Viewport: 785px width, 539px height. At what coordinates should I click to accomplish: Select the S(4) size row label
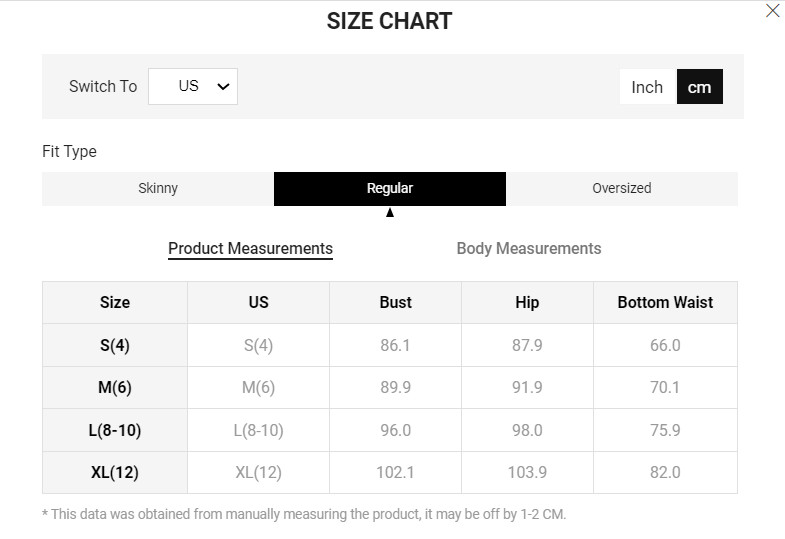click(x=115, y=345)
